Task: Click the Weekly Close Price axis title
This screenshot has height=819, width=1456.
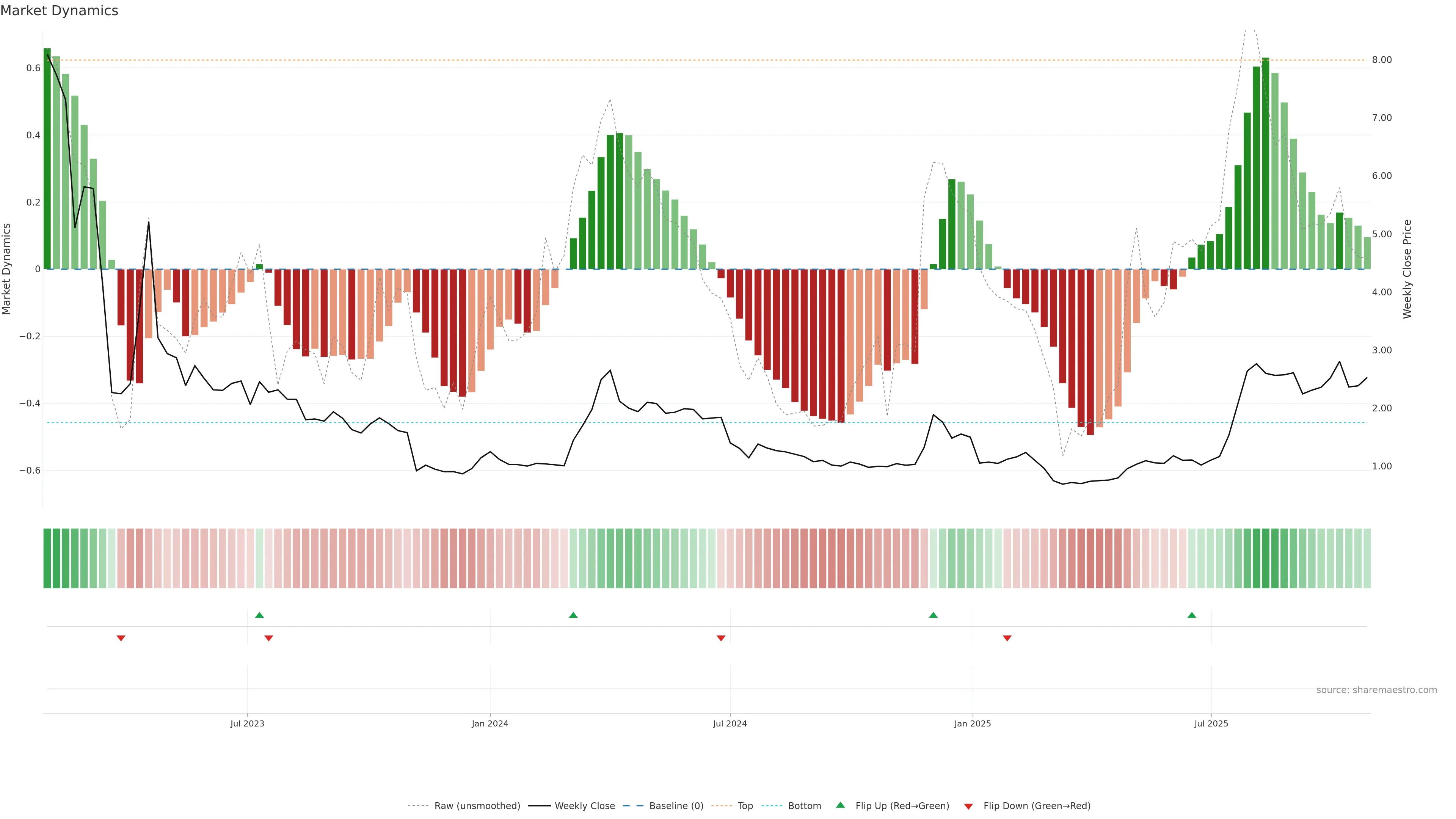Action: point(1407,269)
